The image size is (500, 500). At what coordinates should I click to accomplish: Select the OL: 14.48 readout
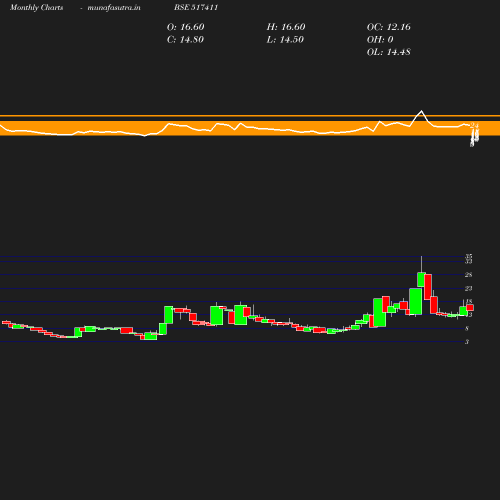point(388,52)
